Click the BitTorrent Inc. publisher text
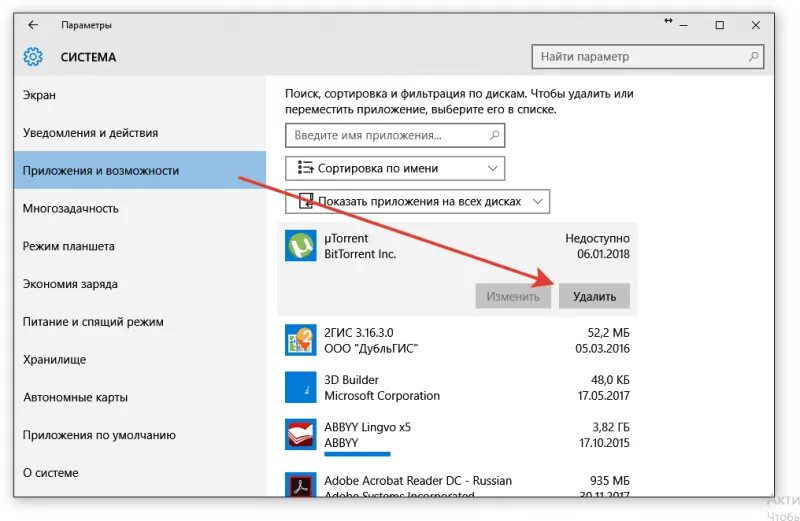The width and height of the screenshot is (800, 521). point(360,254)
